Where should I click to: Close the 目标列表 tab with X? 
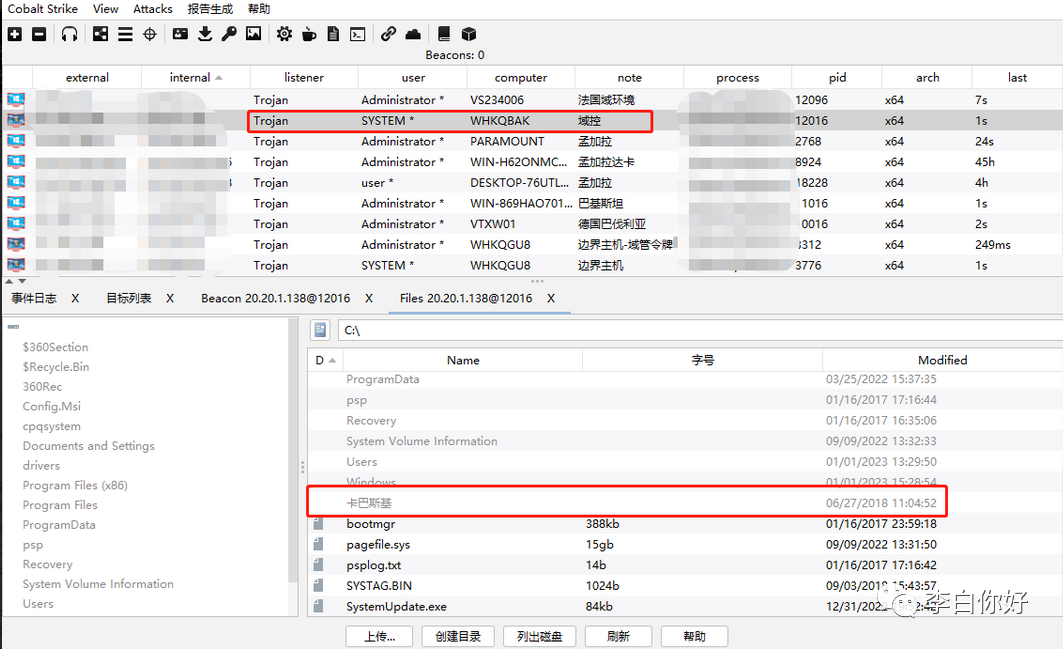[170, 298]
